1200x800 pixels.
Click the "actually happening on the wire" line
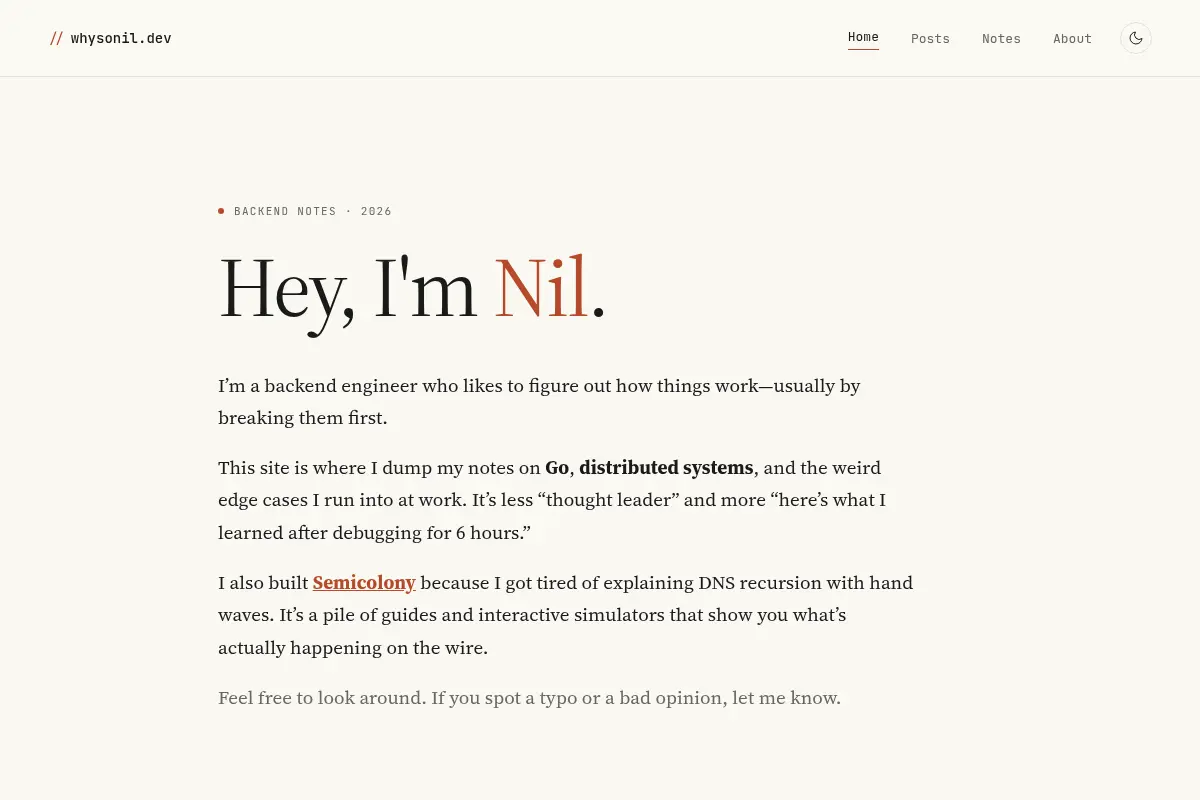click(x=353, y=647)
